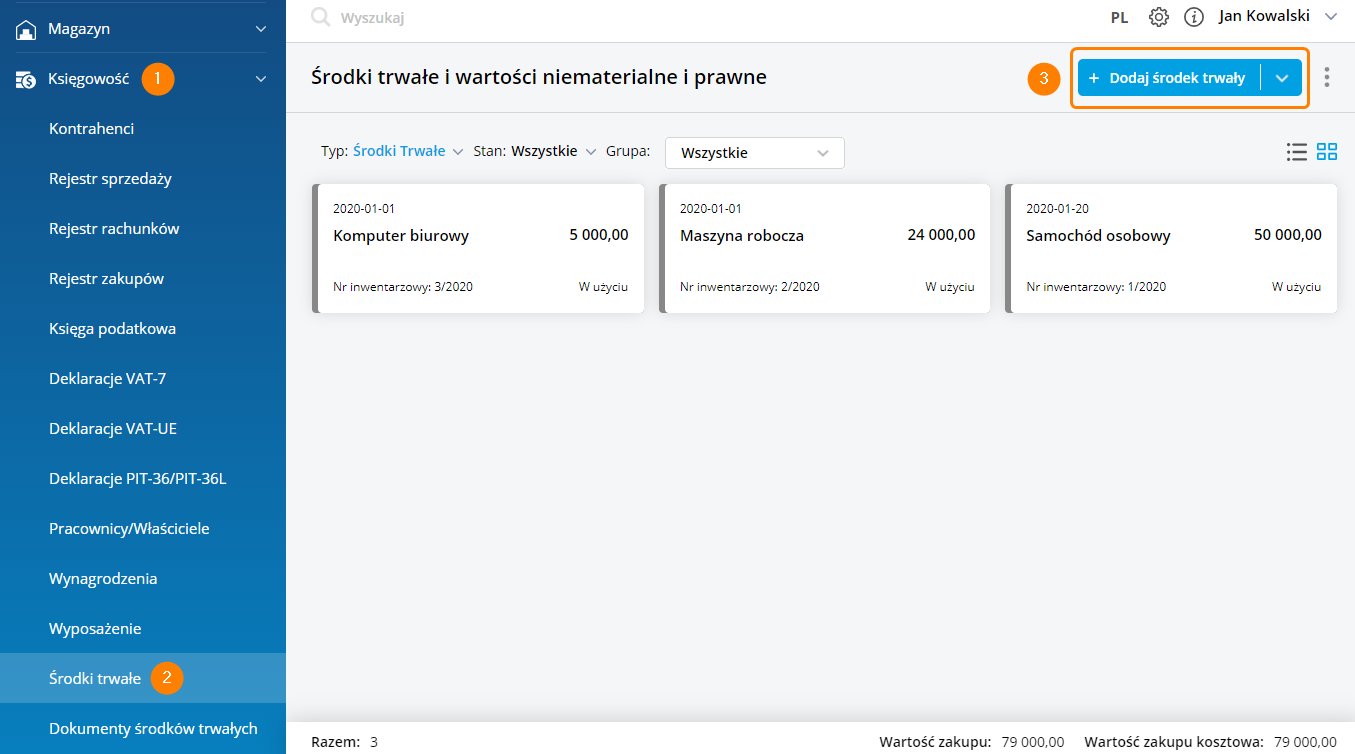Open the three-dot more options menu
Image resolution: width=1355 pixels, height=754 pixels.
1327,77
